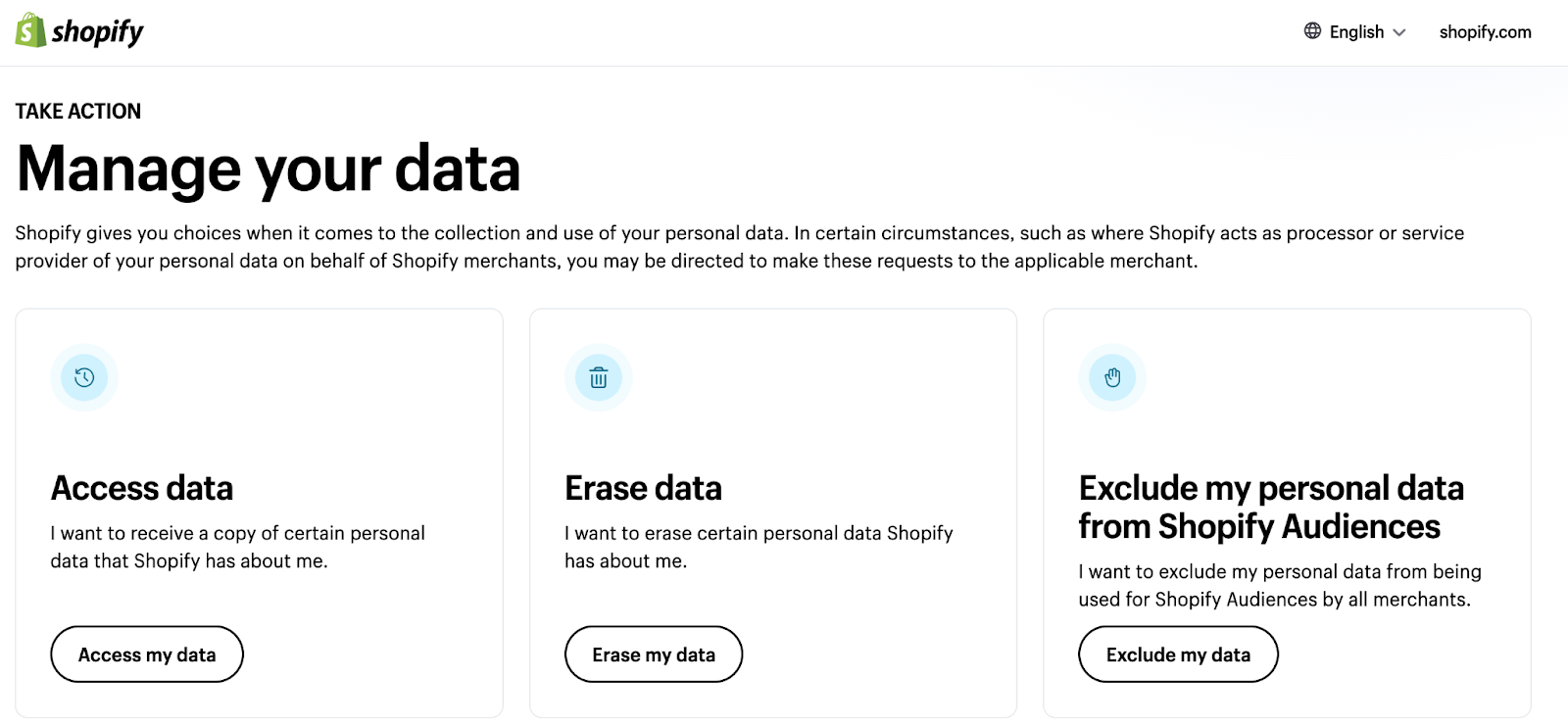Image resolution: width=1568 pixels, height=728 pixels.
Task: Open the English language dropdown
Action: (1356, 30)
